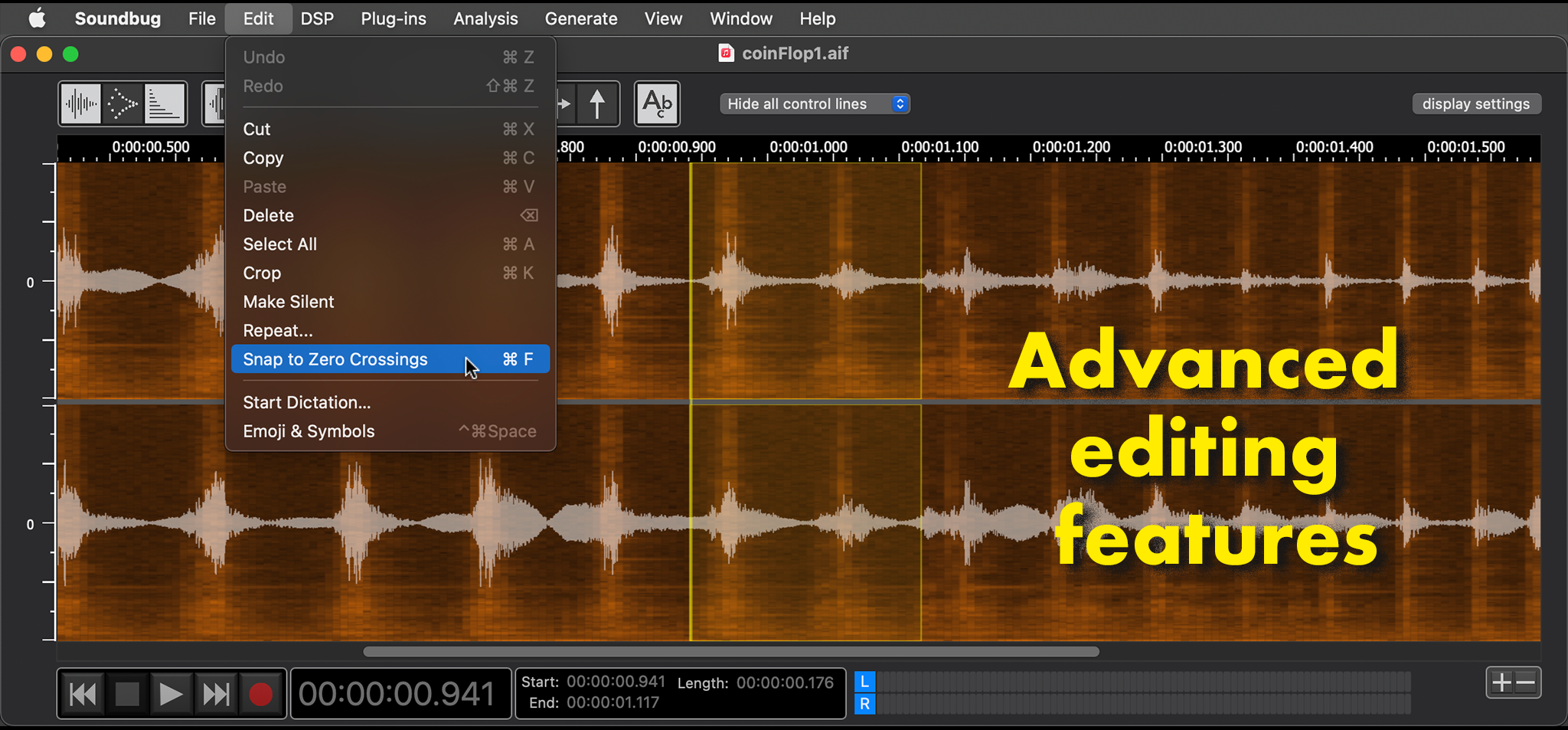Click the L channel indicator
The width and height of the screenshot is (1568, 730).
click(x=864, y=682)
